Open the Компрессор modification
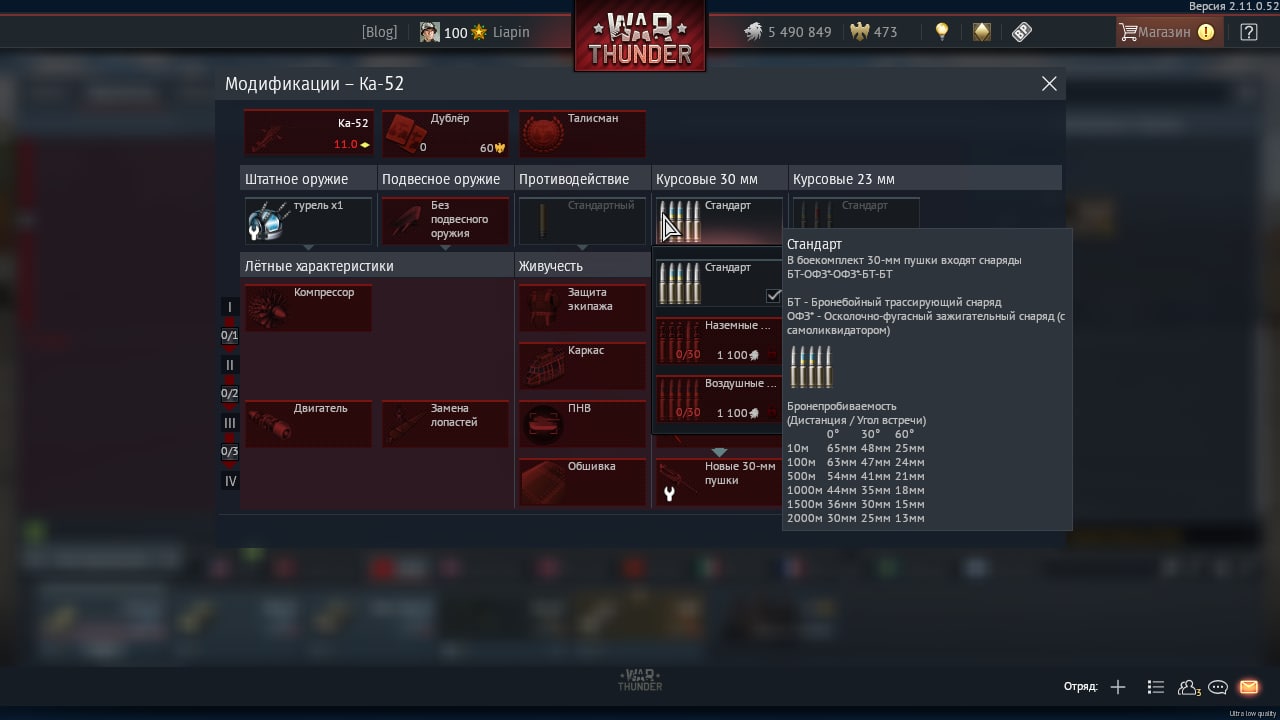 tap(308, 307)
